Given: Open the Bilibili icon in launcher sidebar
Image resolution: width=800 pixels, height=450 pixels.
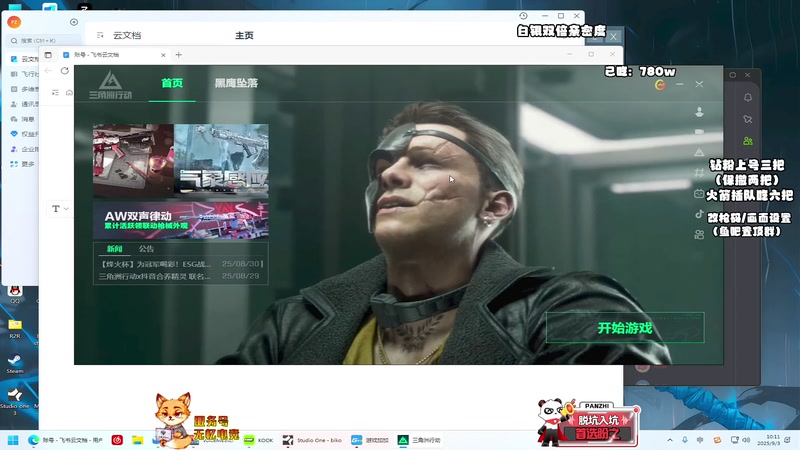Looking at the screenshot, I should pyautogui.click(x=698, y=194).
